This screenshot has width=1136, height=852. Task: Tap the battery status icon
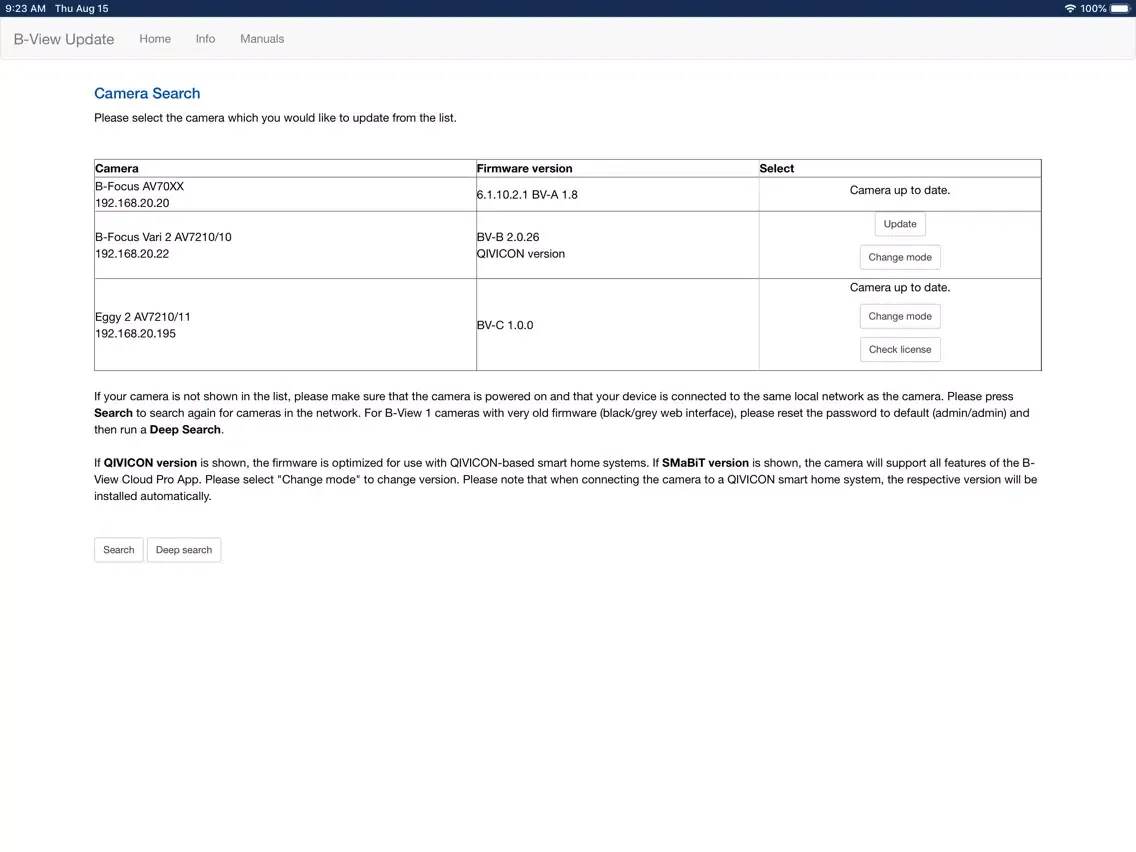[x=1120, y=9]
